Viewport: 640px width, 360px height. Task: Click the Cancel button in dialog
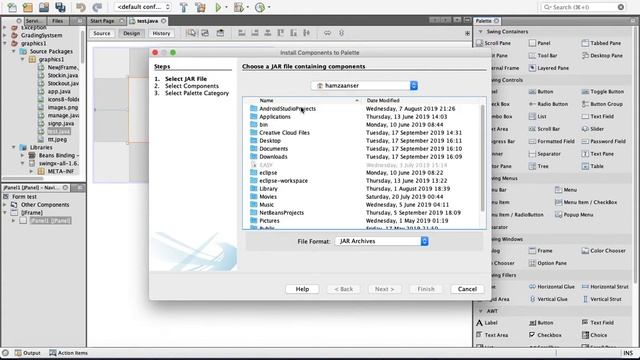click(x=467, y=289)
